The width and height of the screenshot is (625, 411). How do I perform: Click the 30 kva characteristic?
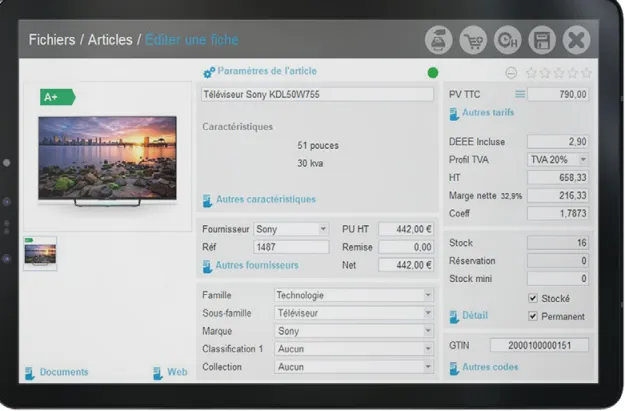click(x=310, y=163)
